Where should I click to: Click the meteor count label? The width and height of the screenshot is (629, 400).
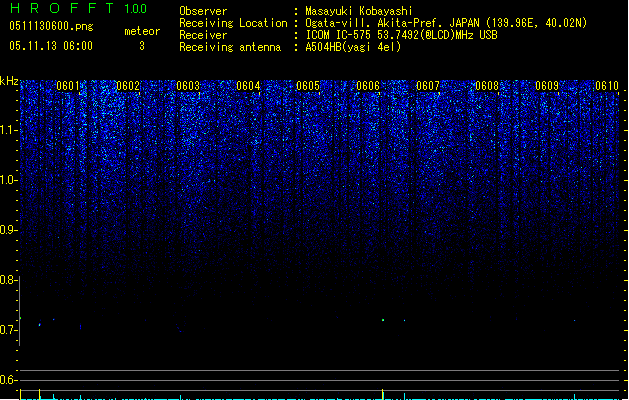pyautogui.click(x=142, y=31)
